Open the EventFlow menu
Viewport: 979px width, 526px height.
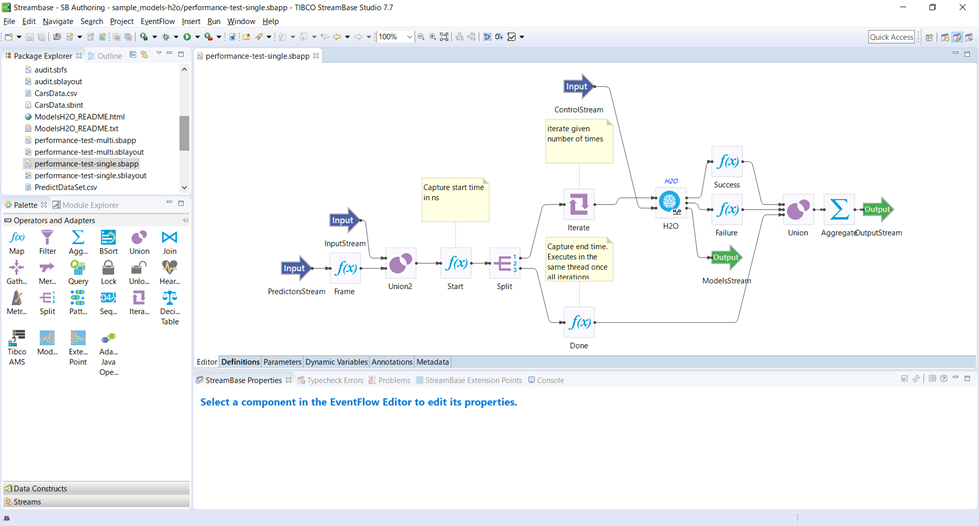[157, 21]
